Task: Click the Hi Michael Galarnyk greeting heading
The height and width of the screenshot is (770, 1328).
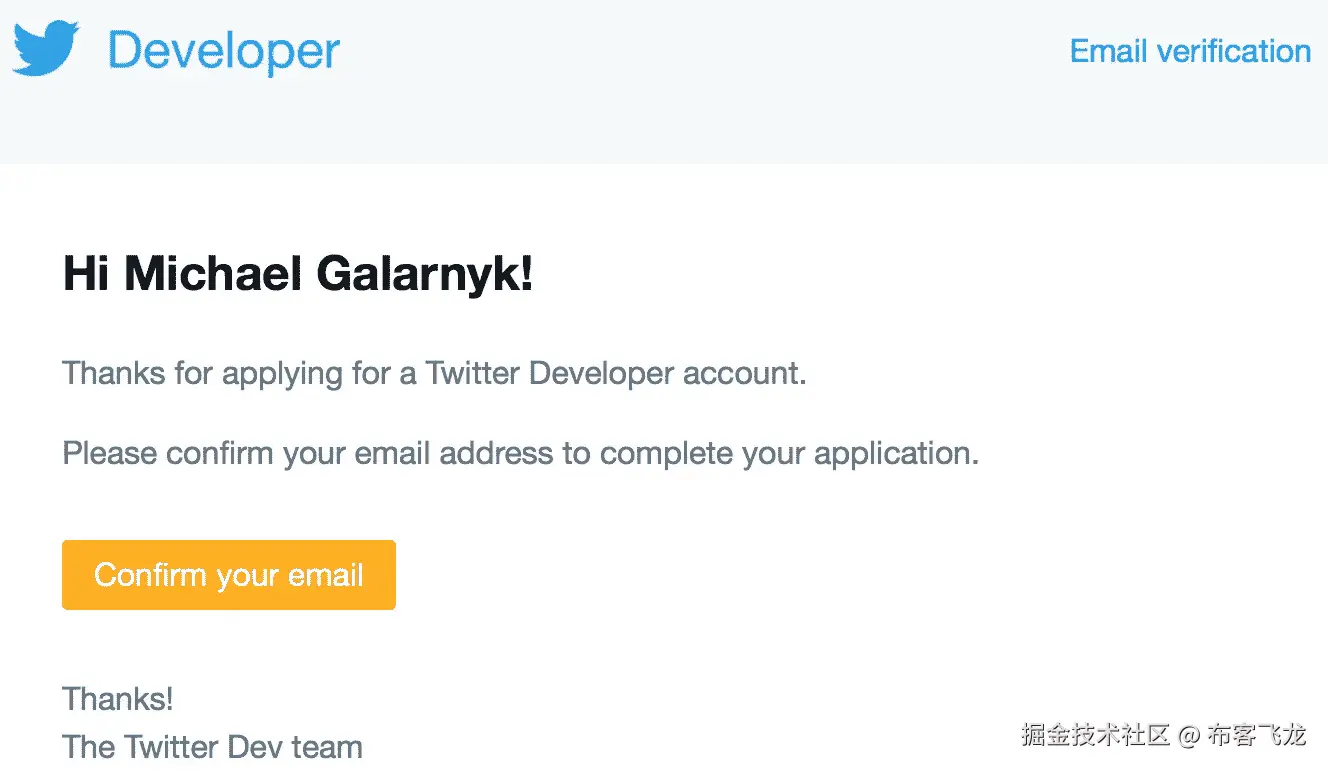Action: point(298,273)
